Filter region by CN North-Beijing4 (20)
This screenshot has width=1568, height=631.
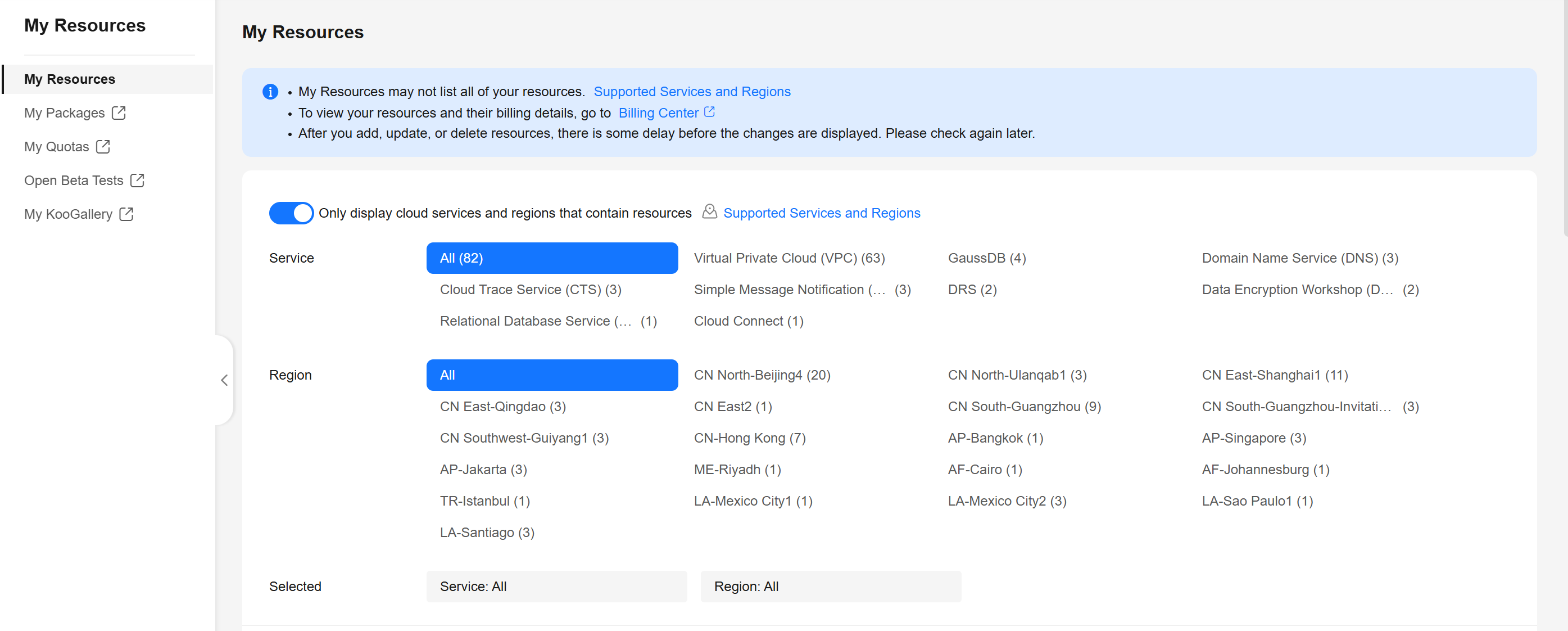coord(762,375)
